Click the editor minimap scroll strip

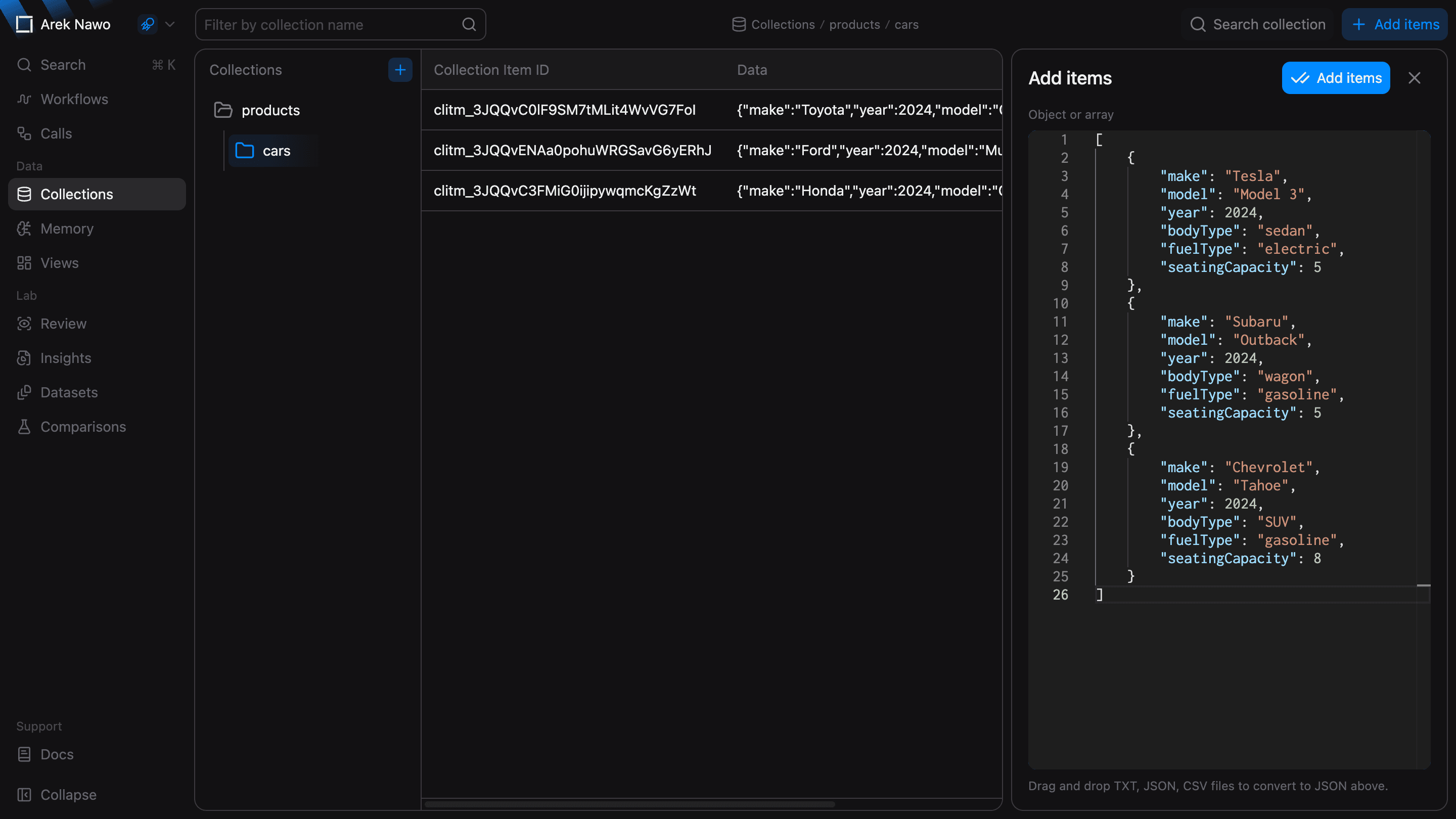(x=1423, y=449)
